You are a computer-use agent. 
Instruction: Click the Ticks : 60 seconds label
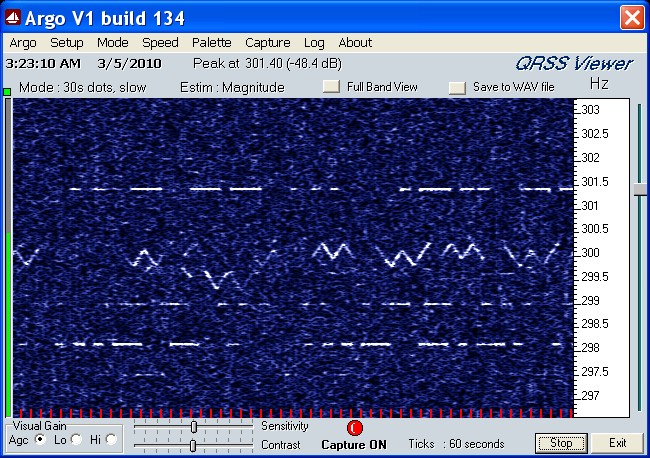(x=456, y=444)
